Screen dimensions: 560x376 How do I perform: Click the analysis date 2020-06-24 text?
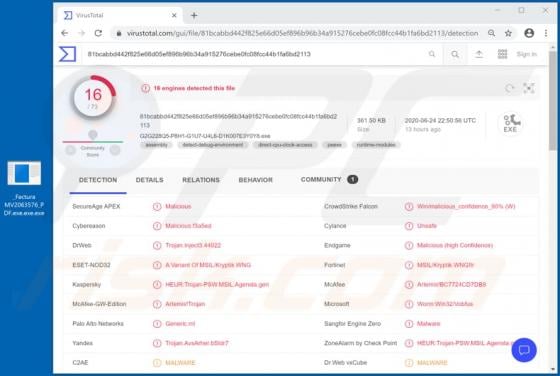440,120
